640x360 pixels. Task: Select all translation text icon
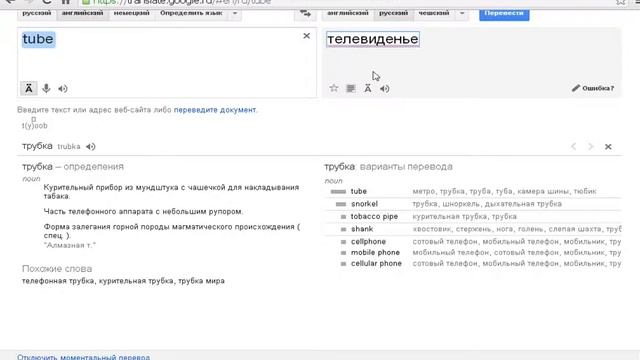(x=351, y=88)
